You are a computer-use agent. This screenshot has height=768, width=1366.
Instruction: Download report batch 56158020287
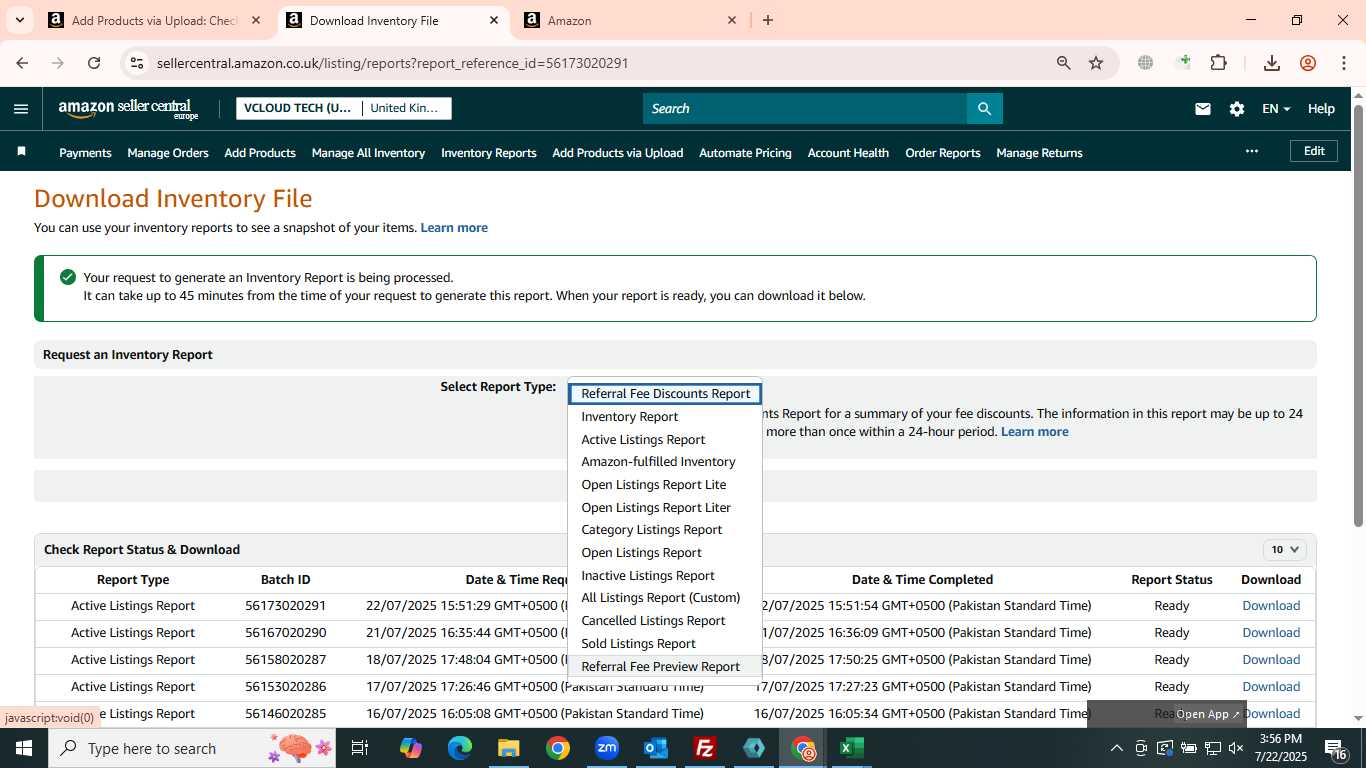tap(1271, 660)
